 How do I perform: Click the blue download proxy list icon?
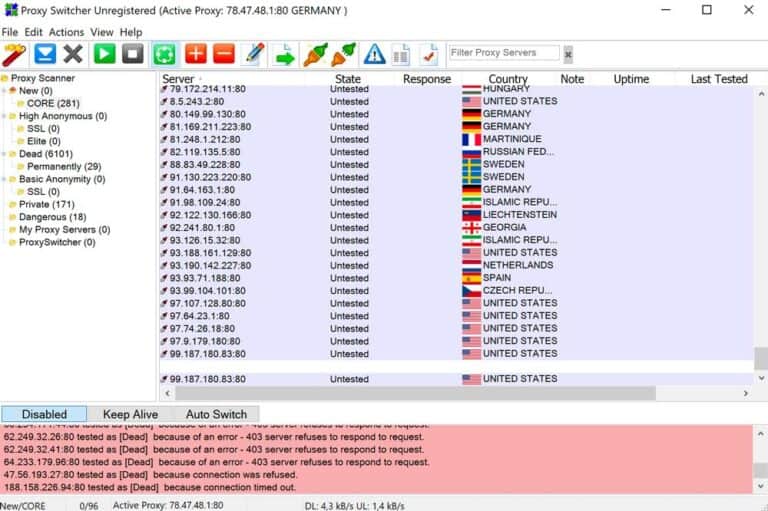(x=45, y=54)
